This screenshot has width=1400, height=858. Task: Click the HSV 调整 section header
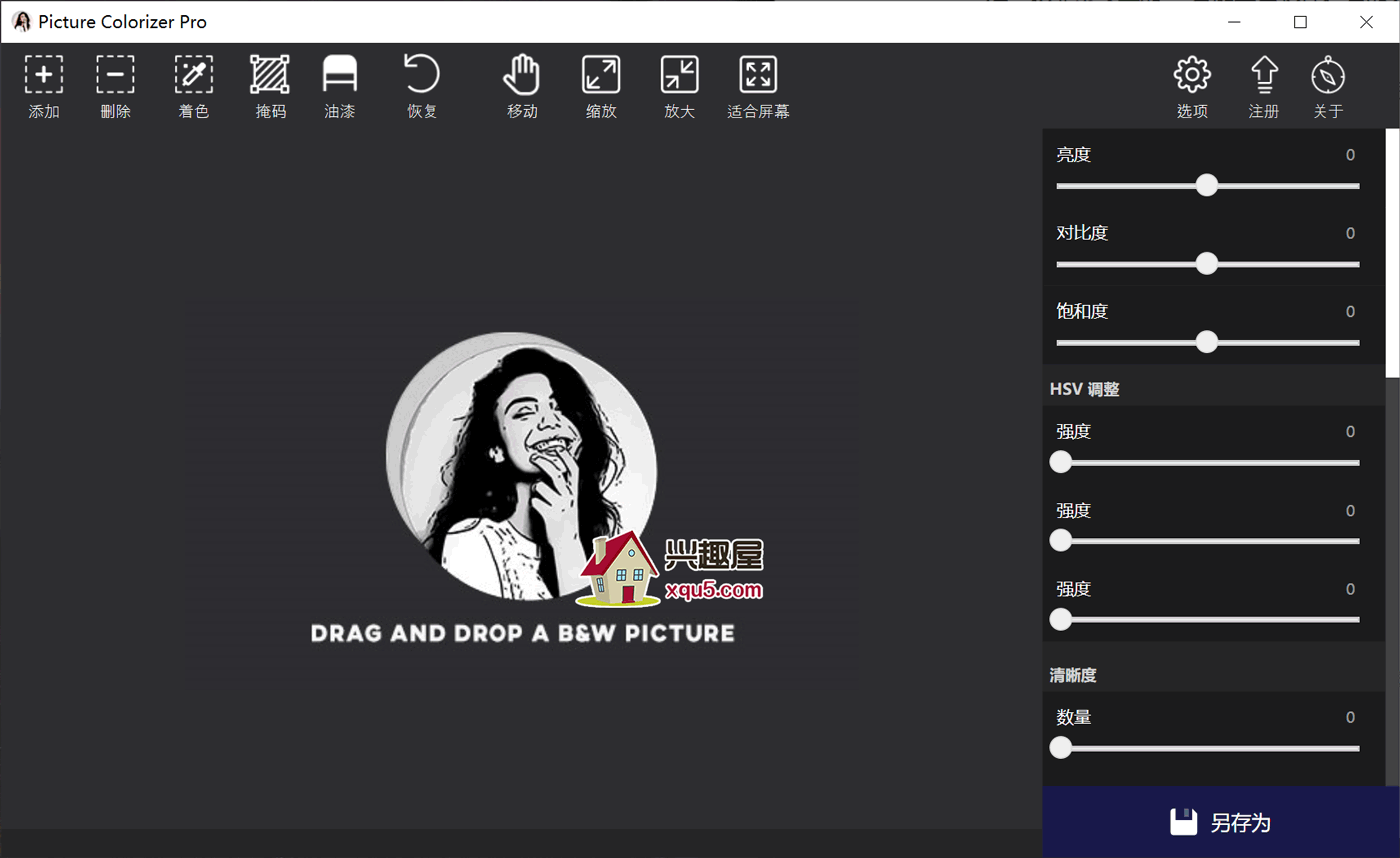pos(1084,389)
